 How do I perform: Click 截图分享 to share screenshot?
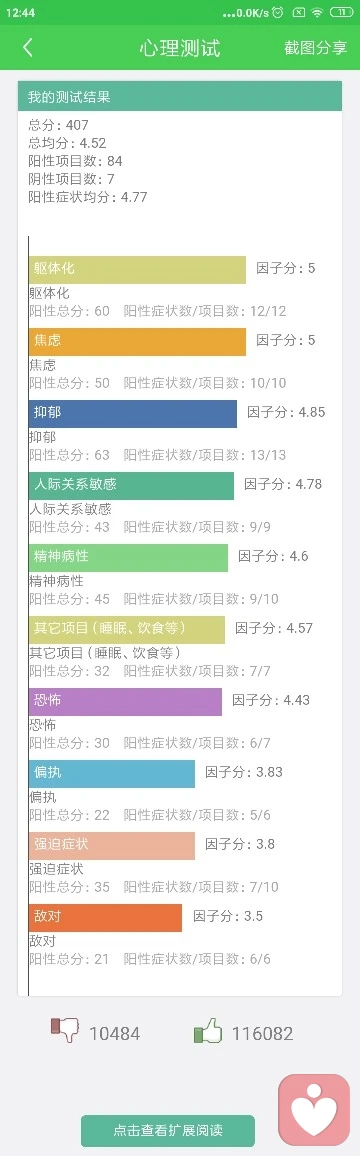(316, 48)
